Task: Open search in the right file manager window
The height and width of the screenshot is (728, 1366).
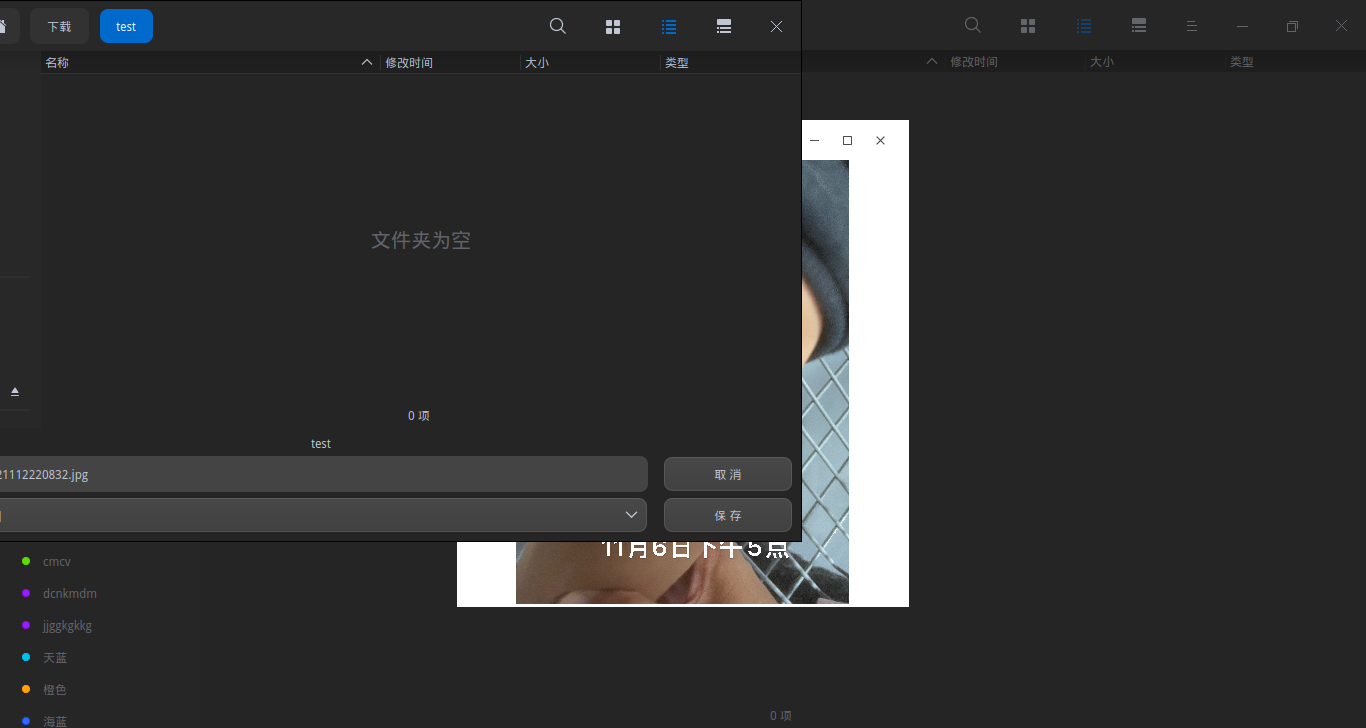Action: coord(971,25)
